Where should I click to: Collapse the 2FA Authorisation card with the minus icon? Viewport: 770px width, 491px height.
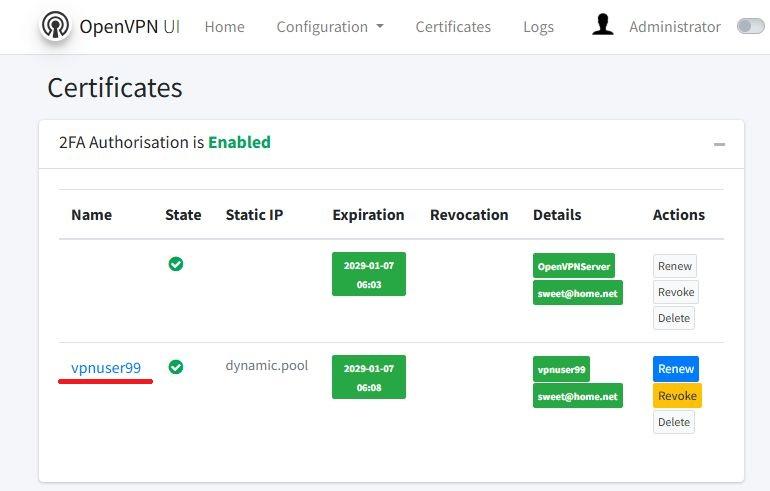tap(719, 144)
